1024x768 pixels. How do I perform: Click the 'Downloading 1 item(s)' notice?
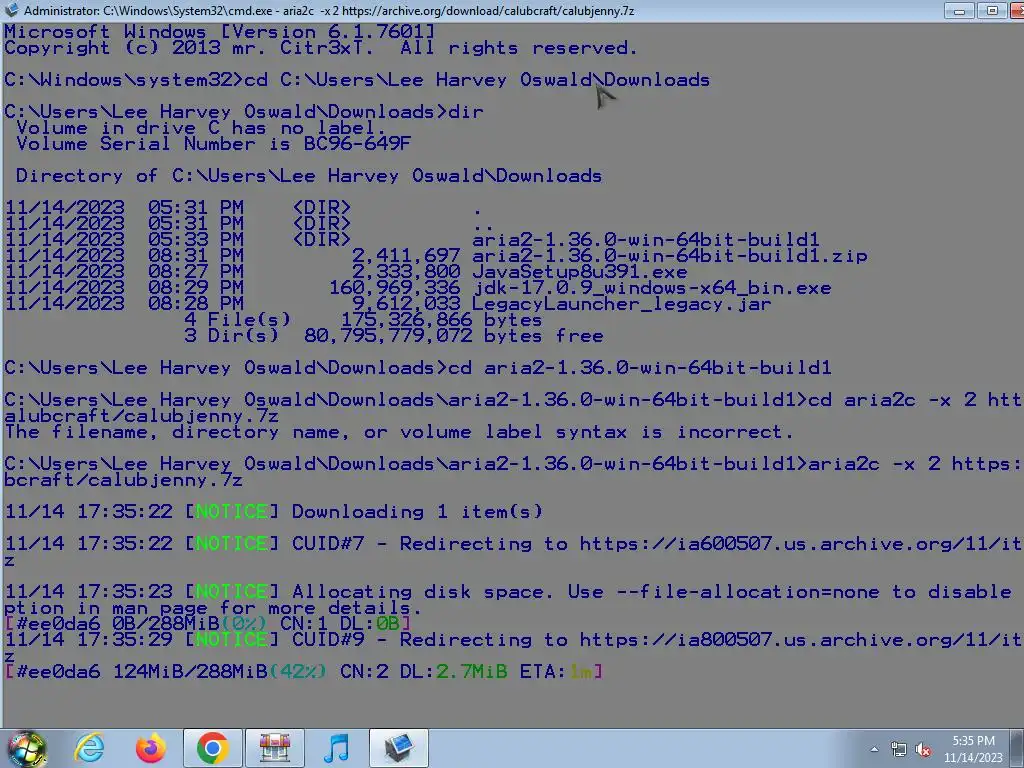point(417,511)
